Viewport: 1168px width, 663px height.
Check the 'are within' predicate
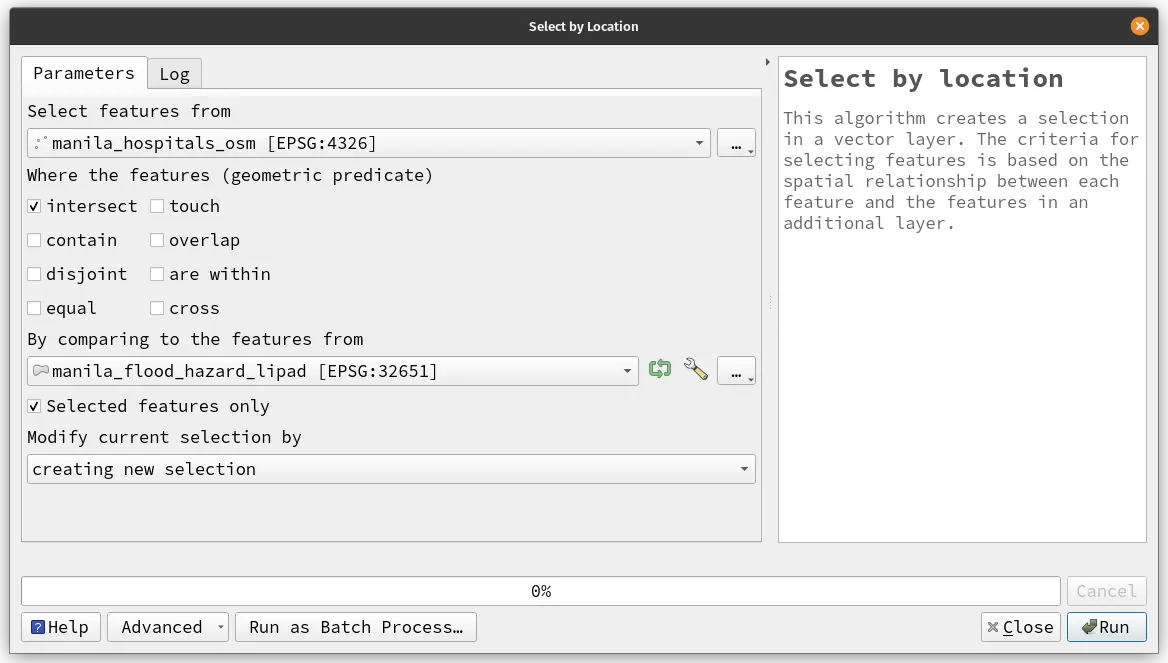click(x=158, y=274)
